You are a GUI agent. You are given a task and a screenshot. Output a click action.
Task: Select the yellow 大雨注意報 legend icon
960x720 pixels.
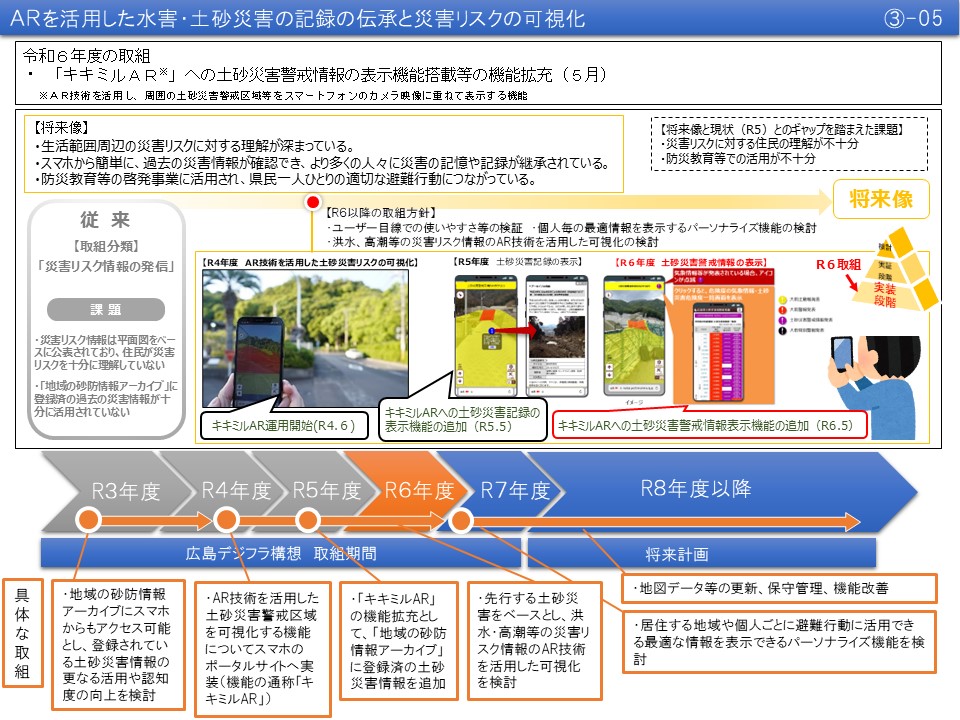[x=781, y=298]
